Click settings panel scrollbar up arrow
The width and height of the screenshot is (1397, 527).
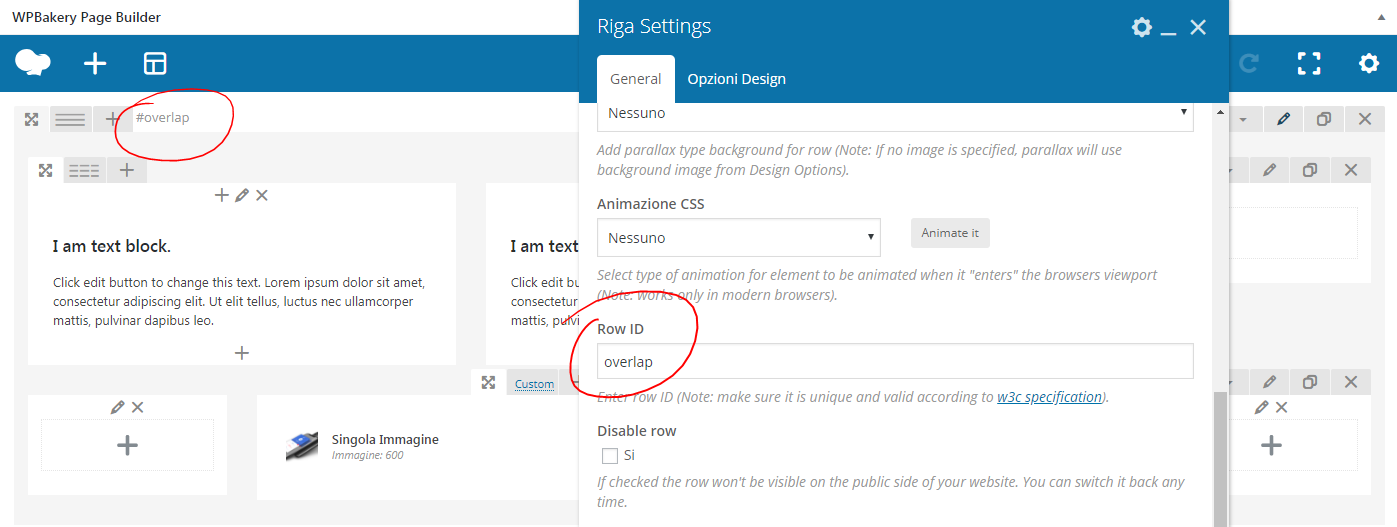1220,114
